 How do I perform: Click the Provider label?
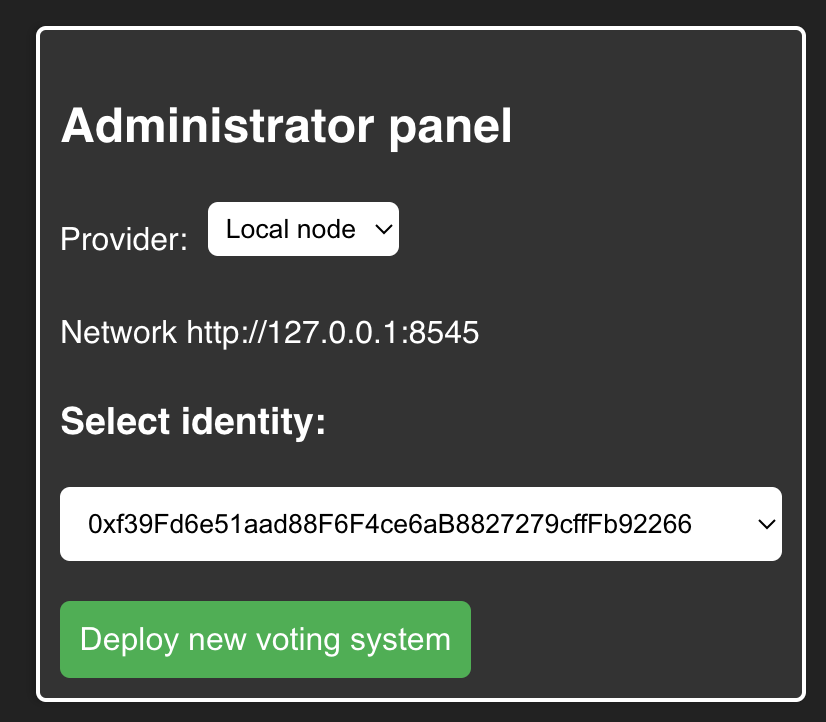123,239
